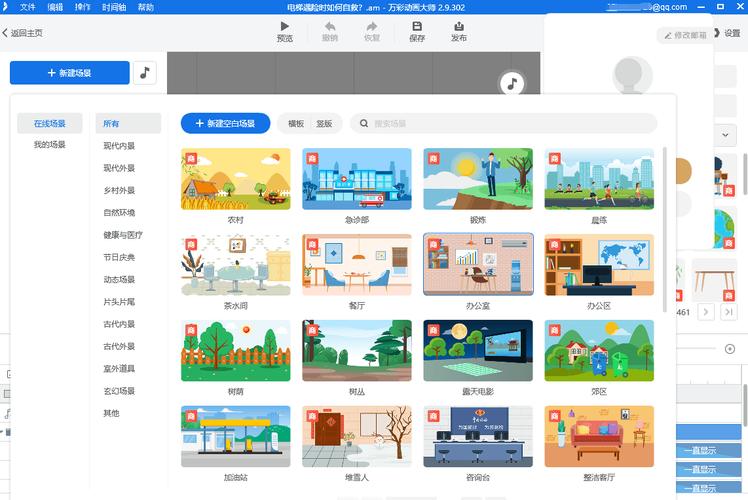Screen dimensions: 748x500
Task: Click the Undo (撤销) arrow icon
Action: [x=329, y=27]
